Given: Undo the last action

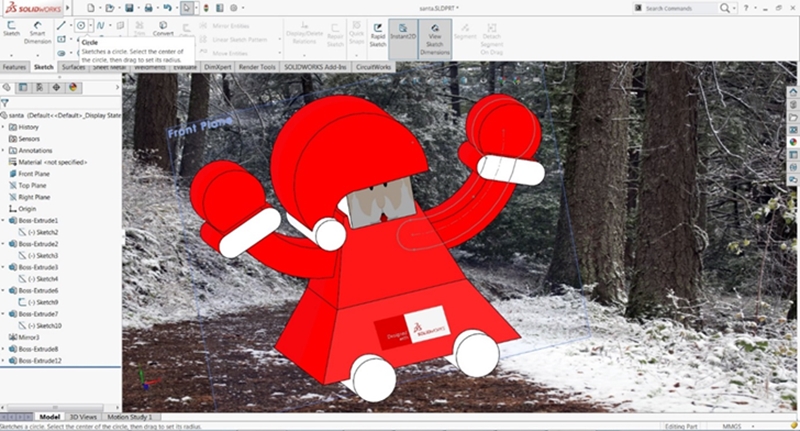Looking at the screenshot, I should [x=167, y=8].
